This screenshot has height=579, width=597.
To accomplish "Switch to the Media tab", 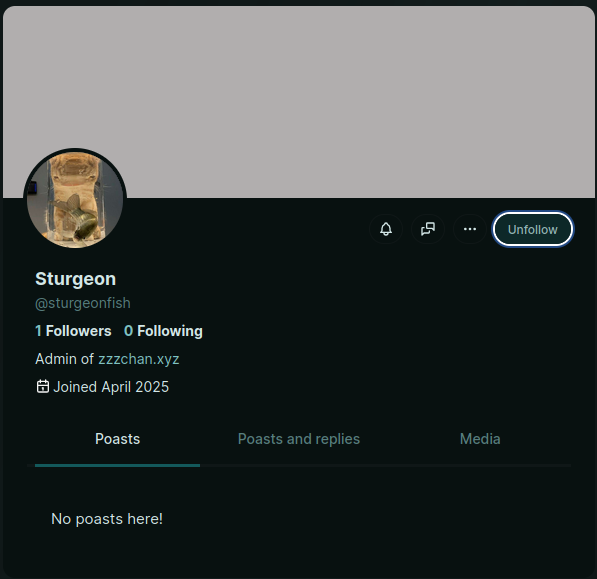I will 480,439.
